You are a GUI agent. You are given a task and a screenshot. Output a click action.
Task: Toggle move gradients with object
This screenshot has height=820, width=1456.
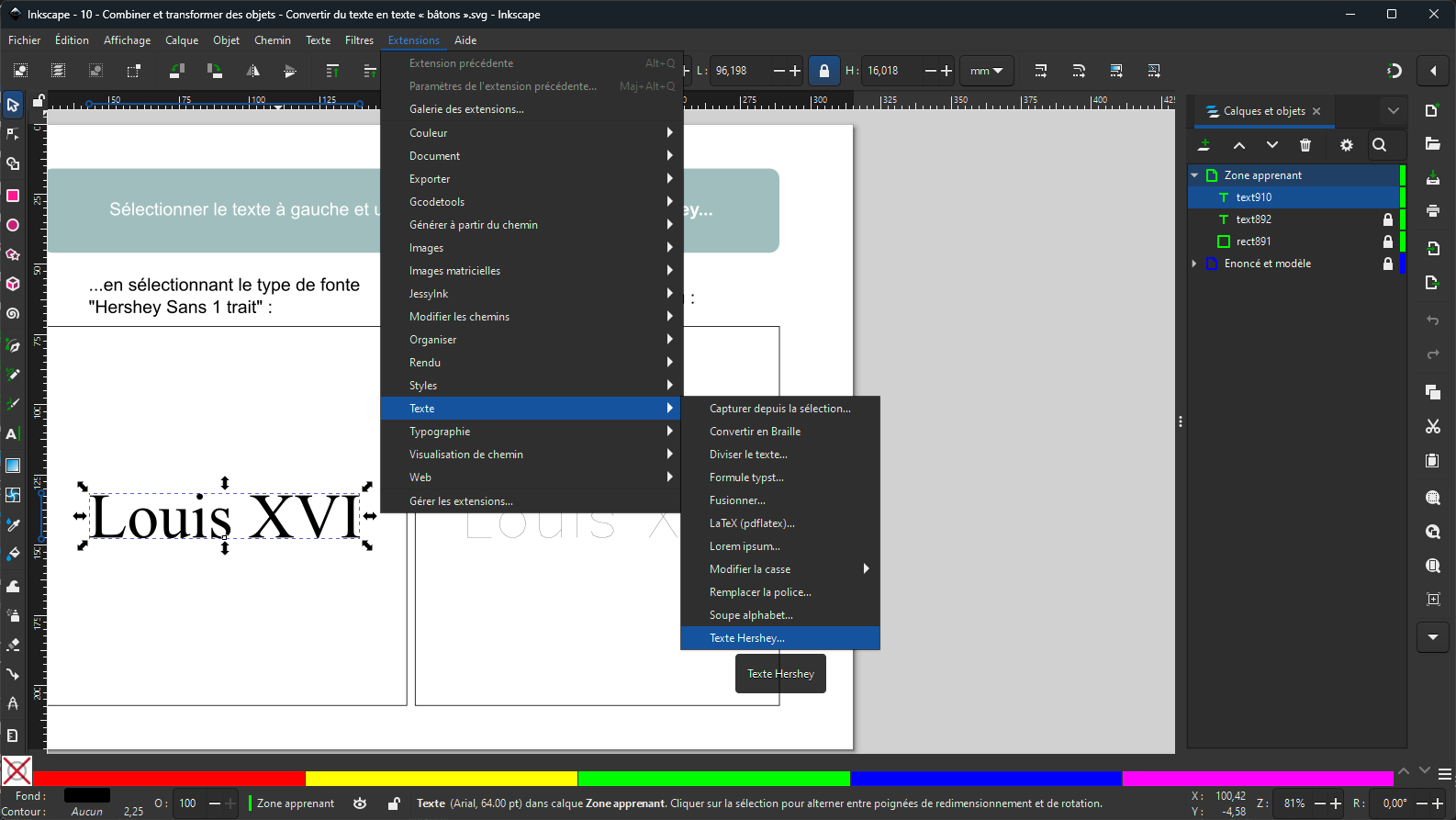click(x=1116, y=71)
